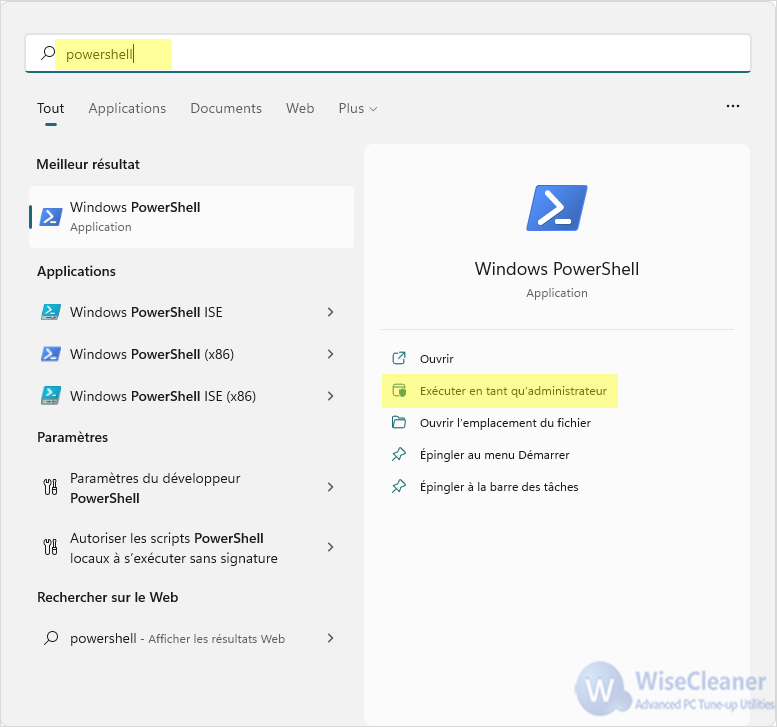Select Windows PowerShell ISE result text
Screen dimensions: 777x727
[146, 312]
